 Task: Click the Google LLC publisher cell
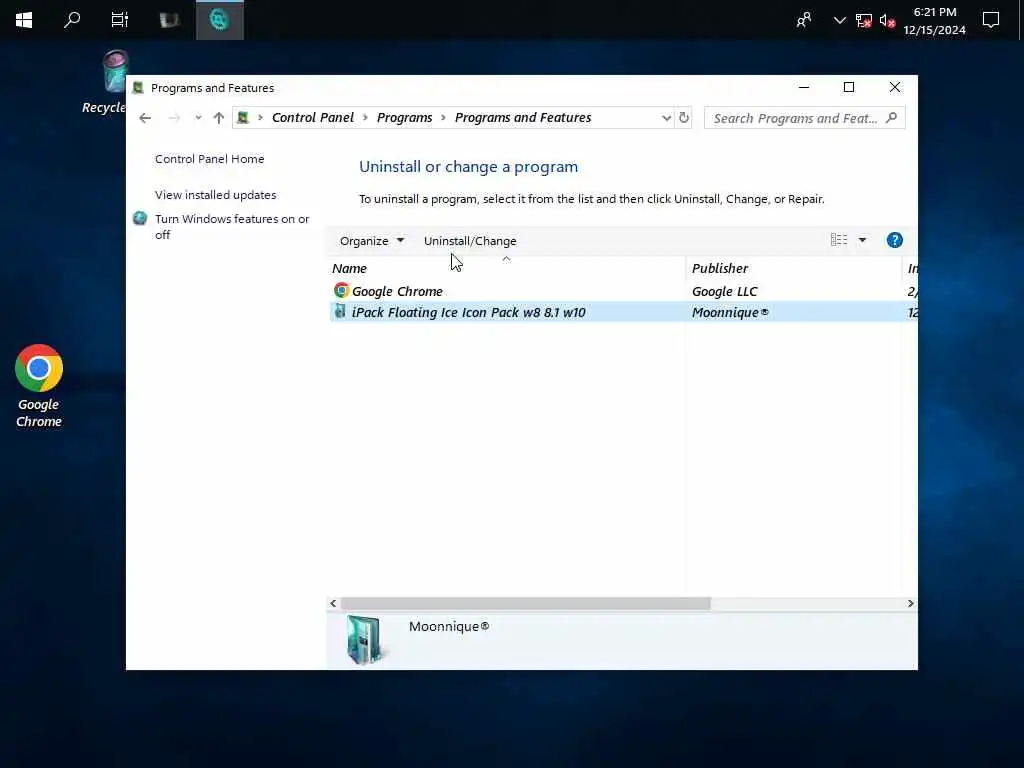725,291
